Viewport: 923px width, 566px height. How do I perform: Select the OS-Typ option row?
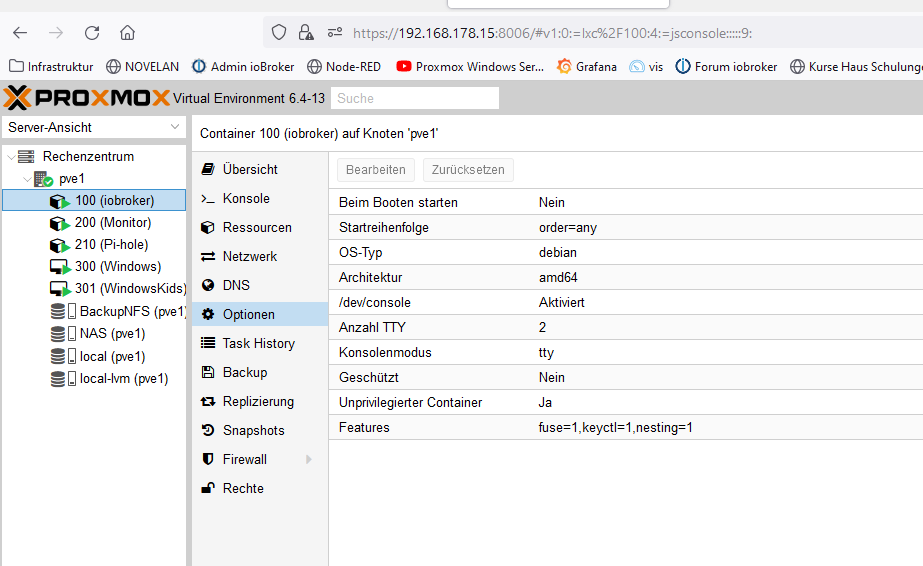tap(626, 252)
